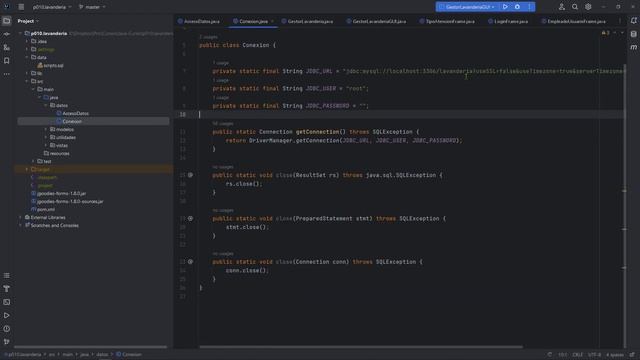This screenshot has height=360, width=640.
Task: Debug the GestorLavanderiaGUI configuration
Action: click(517, 7)
